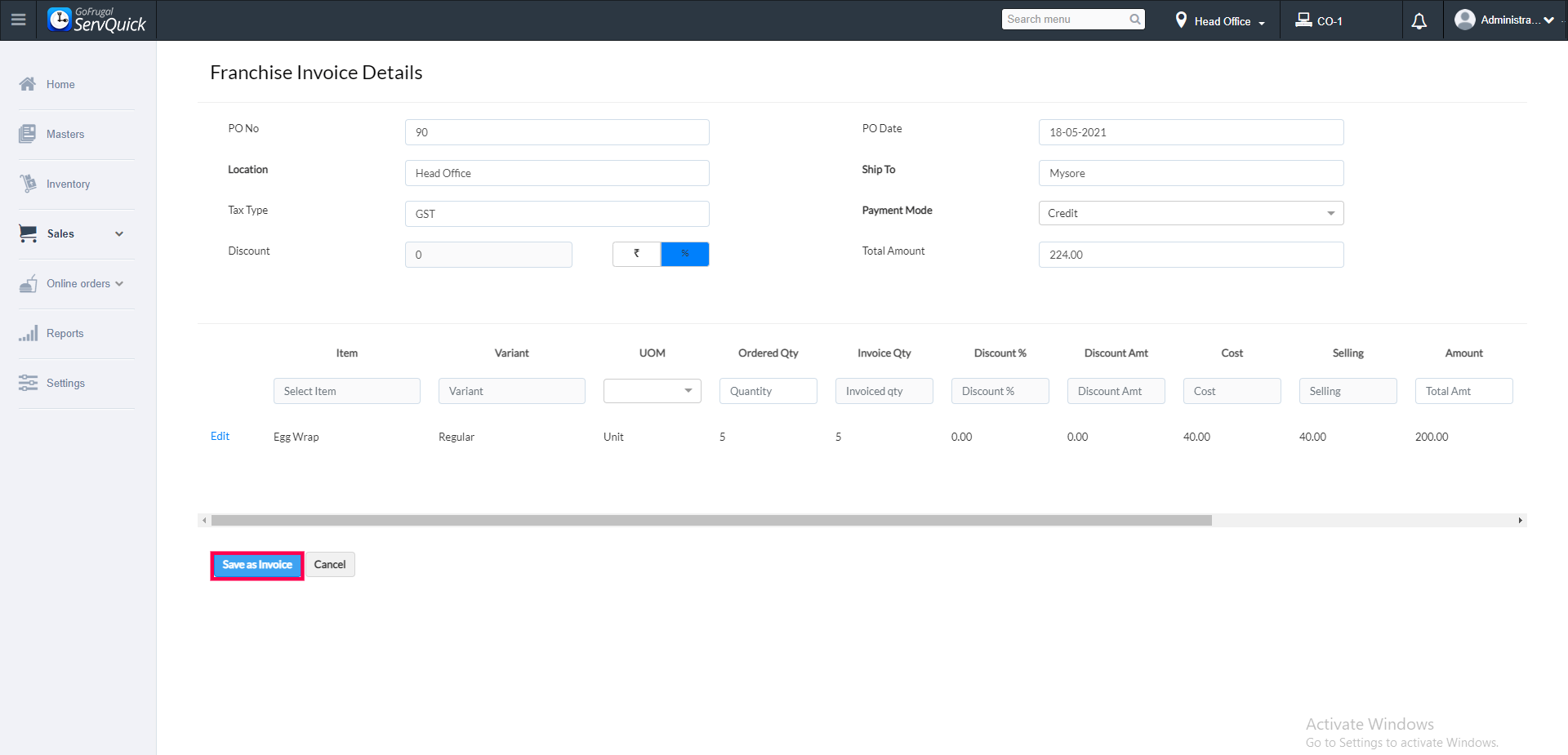Click the scrollbar right arrow
Viewport: 1568px width, 755px height.
pos(1521,520)
